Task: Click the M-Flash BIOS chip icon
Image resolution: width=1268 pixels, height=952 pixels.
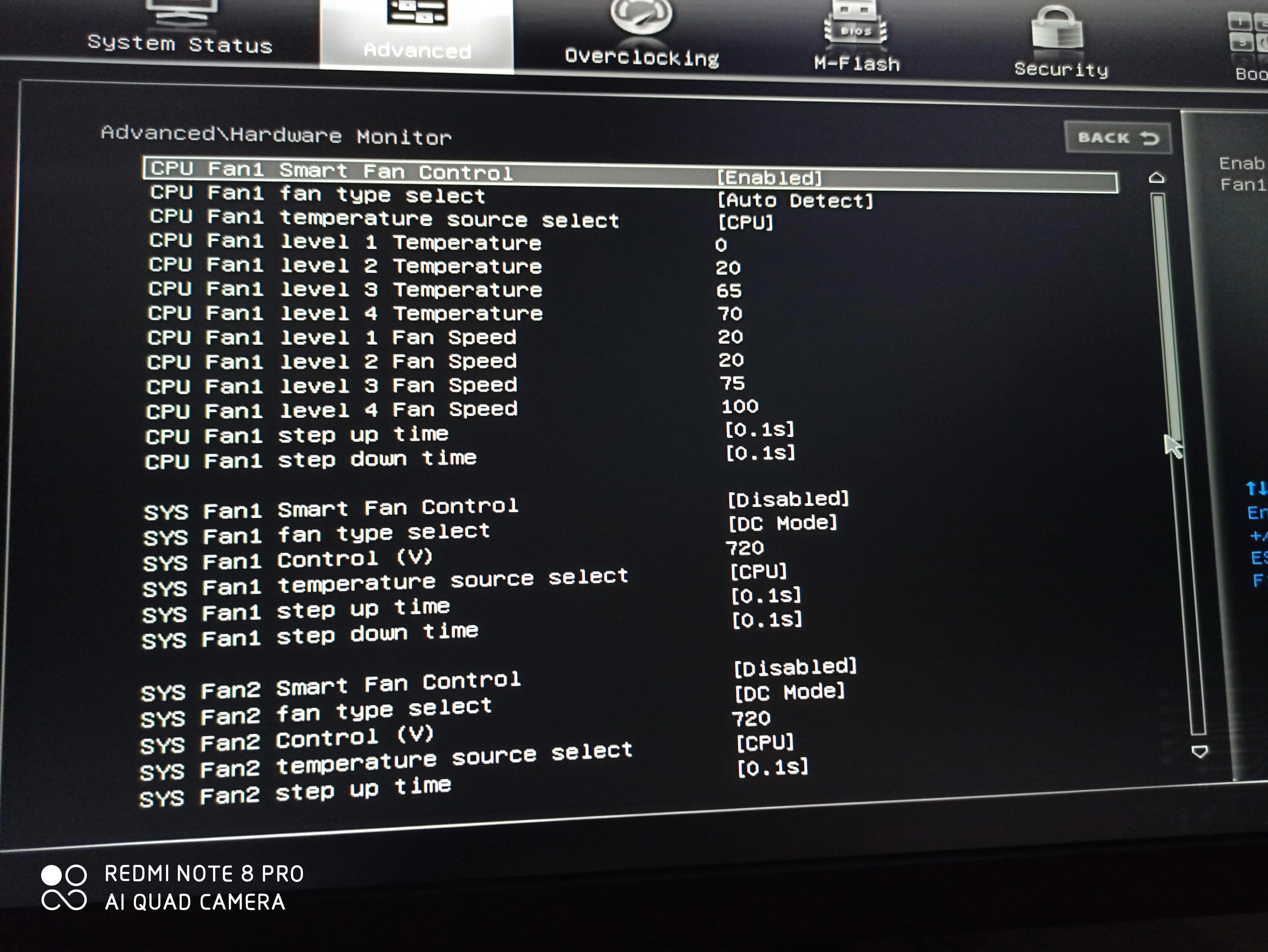Action: point(855,26)
